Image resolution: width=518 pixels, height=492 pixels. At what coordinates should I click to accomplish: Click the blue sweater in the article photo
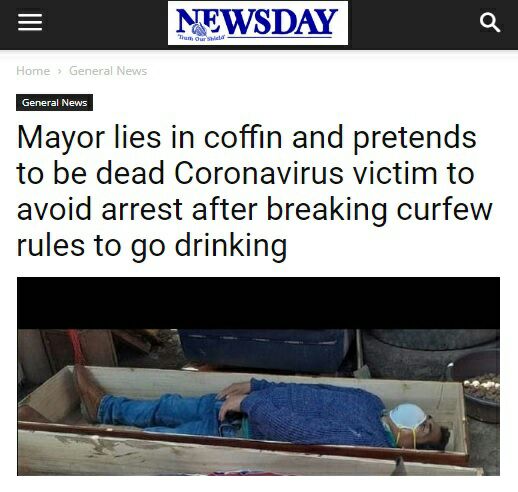[x=312, y=412]
